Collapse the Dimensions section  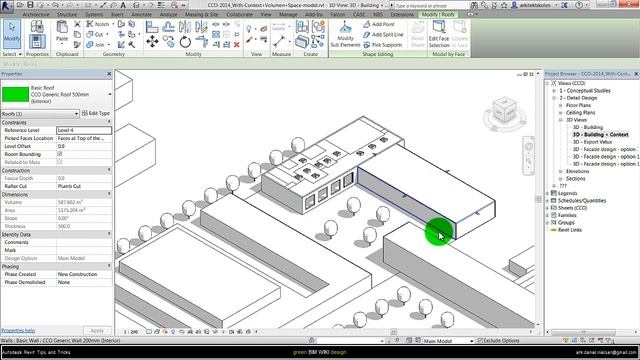point(109,194)
